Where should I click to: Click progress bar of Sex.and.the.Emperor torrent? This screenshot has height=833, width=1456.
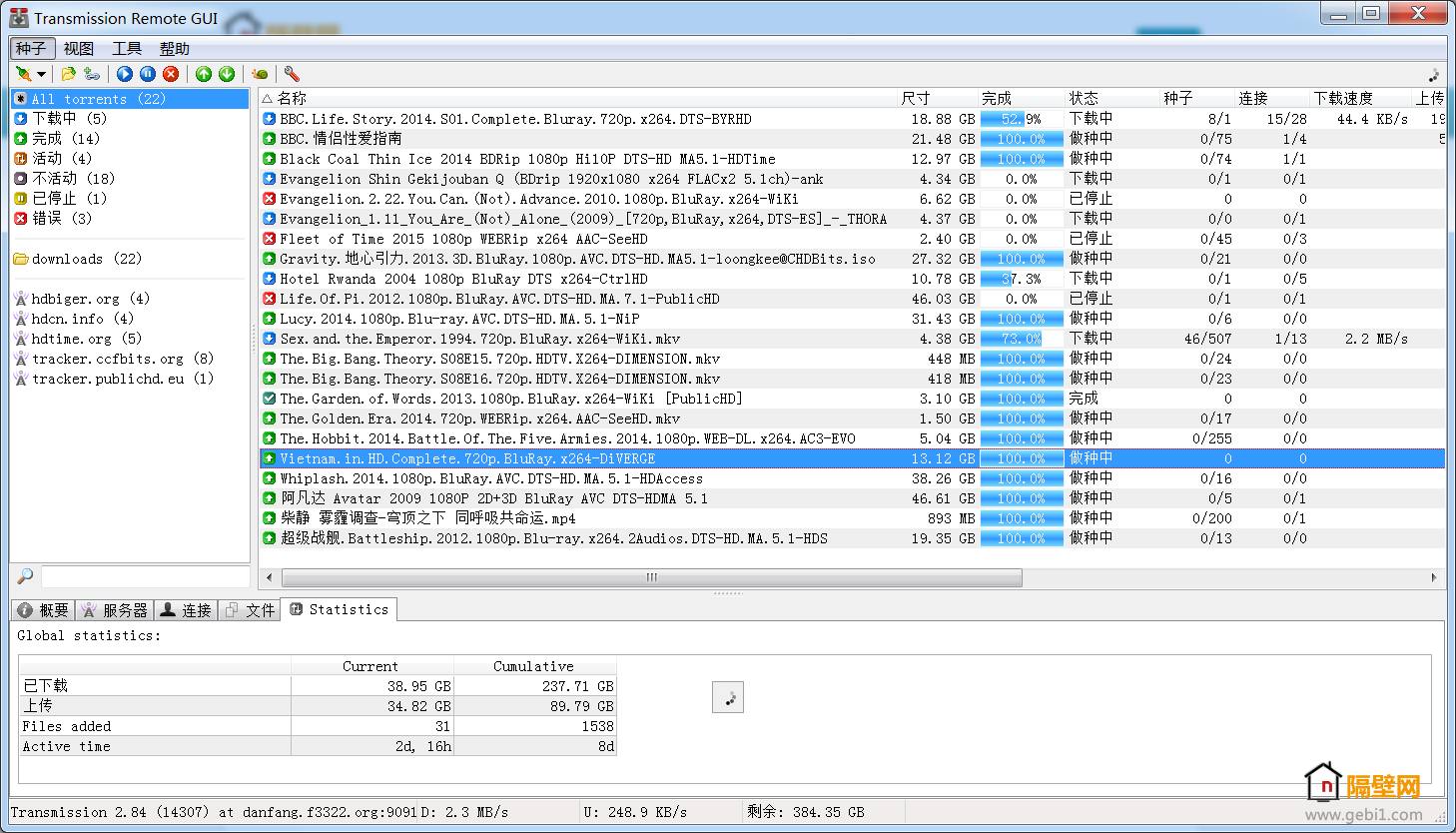coord(1021,339)
